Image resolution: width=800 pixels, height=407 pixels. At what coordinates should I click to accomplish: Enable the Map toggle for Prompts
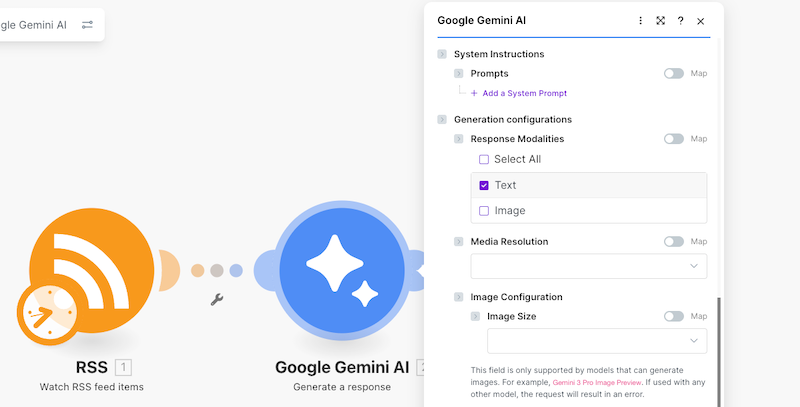[673, 73]
